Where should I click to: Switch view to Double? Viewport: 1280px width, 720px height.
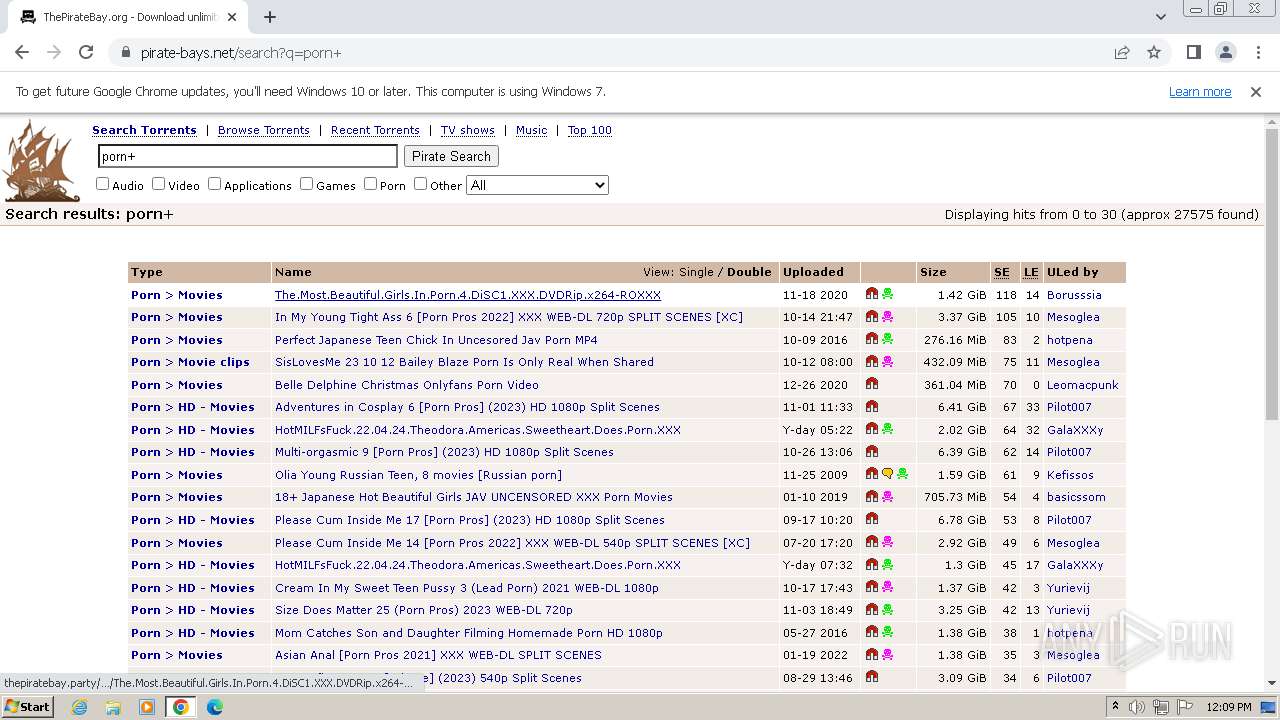pos(749,272)
